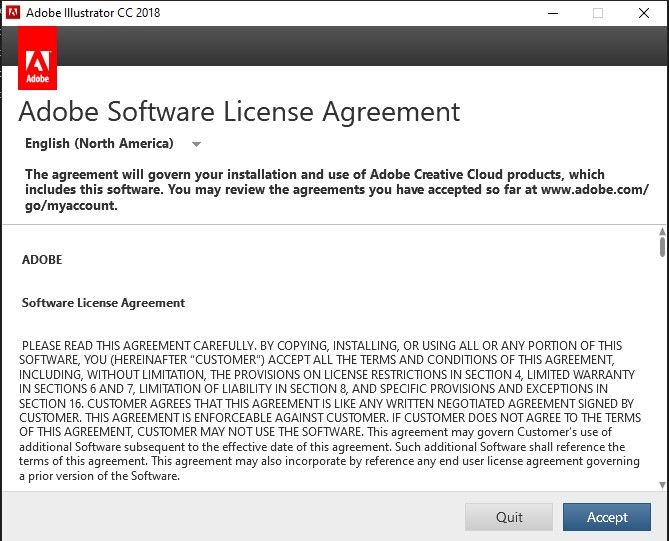Viewport: 669px width, 541px height.
Task: Click the greyed-out maximize window button
Action: pos(598,13)
